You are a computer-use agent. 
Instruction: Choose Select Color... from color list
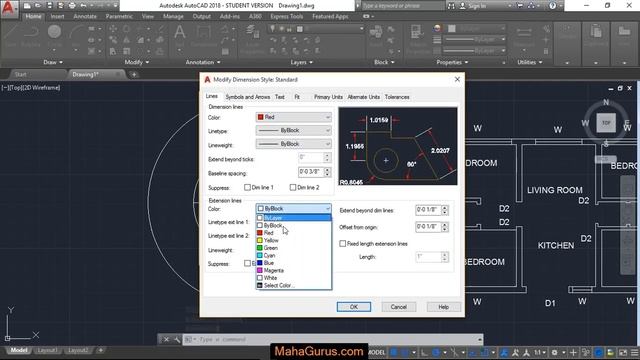click(293, 285)
